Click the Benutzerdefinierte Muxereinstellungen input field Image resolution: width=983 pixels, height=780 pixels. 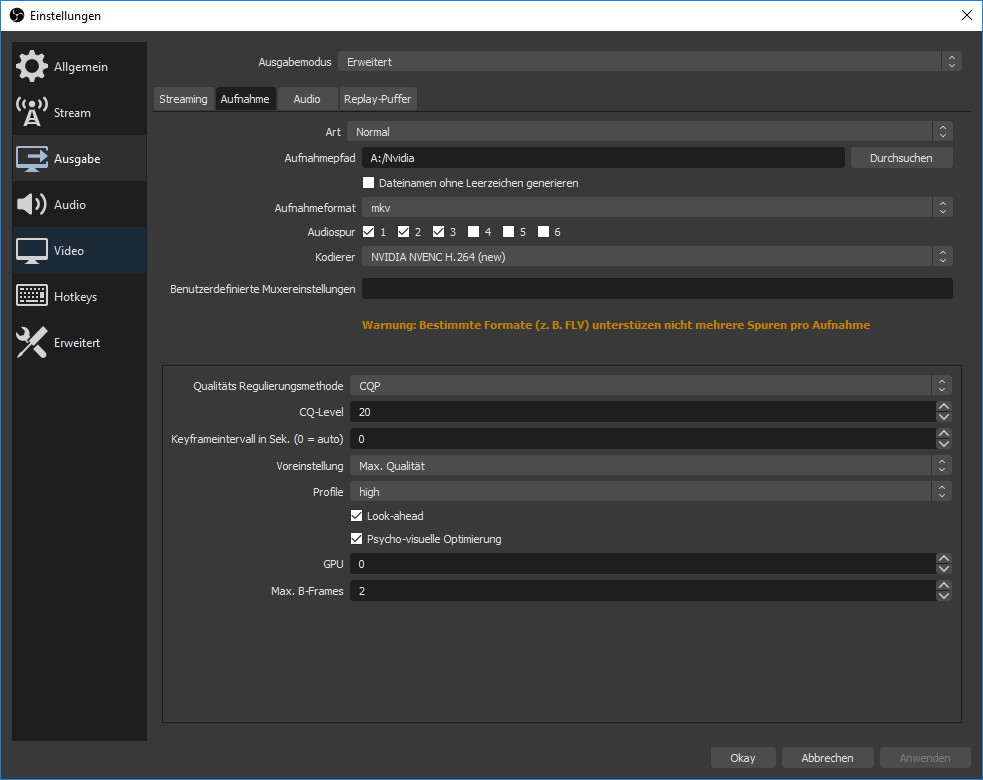coord(657,288)
